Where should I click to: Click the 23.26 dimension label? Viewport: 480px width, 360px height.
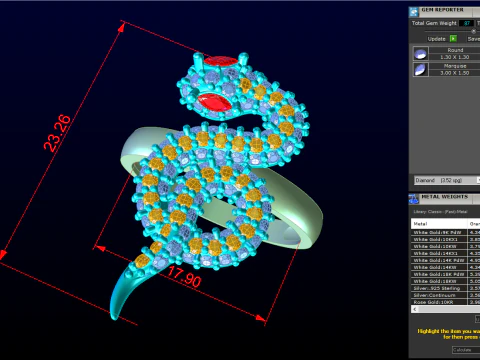57,133
